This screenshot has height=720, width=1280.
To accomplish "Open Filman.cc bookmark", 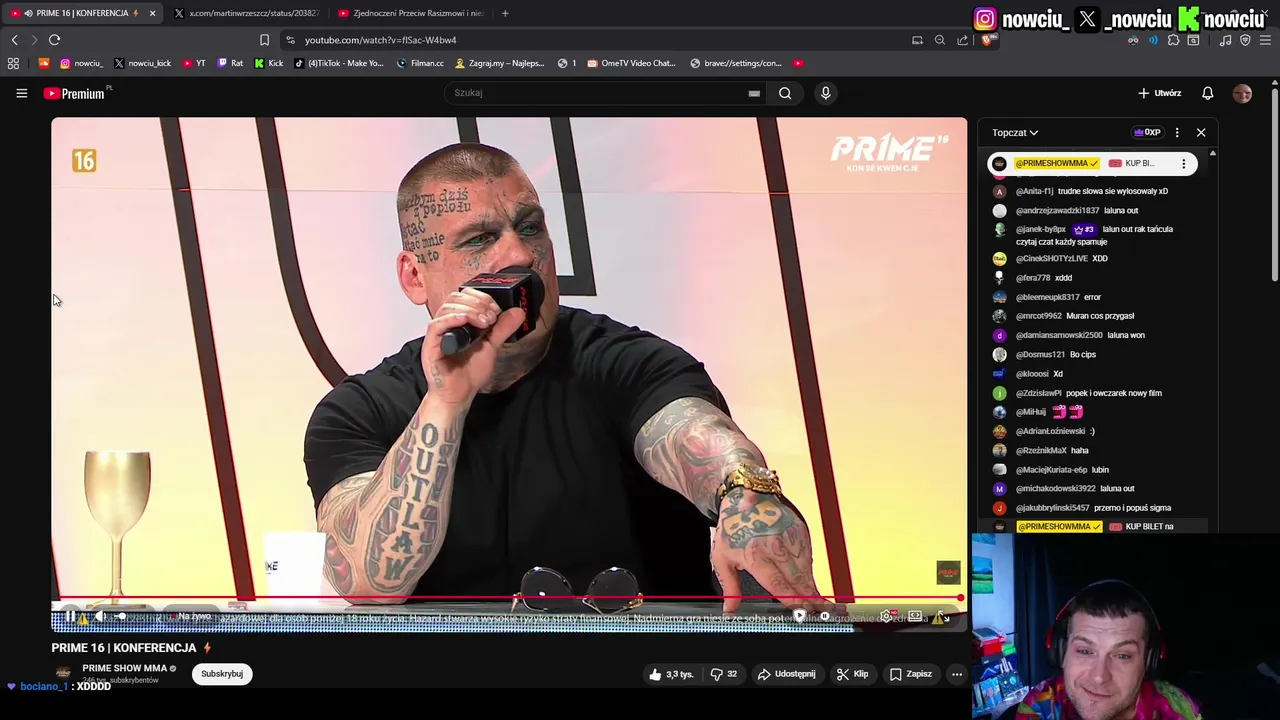I will coord(420,63).
